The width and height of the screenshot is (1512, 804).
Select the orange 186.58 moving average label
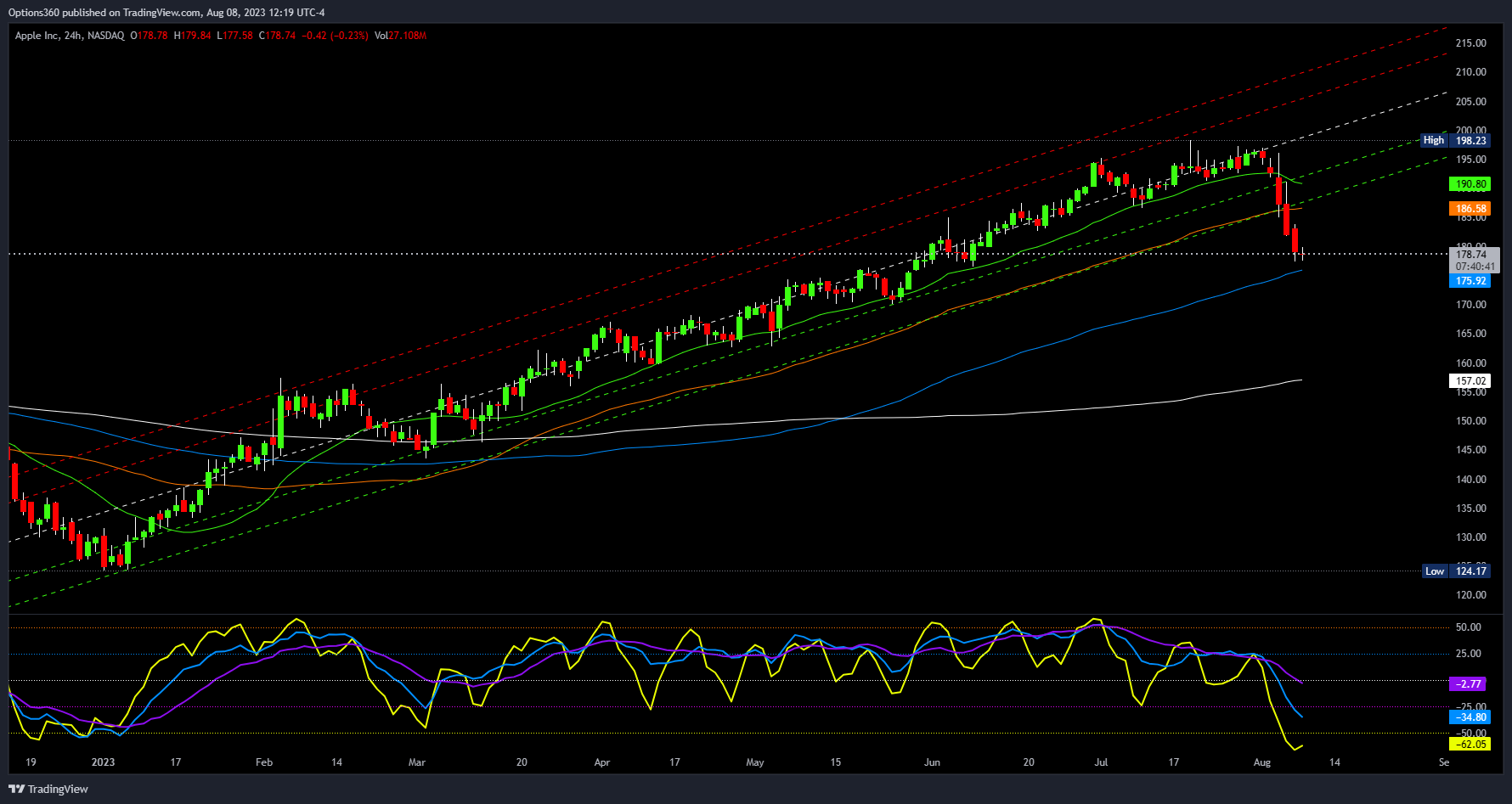1470,208
